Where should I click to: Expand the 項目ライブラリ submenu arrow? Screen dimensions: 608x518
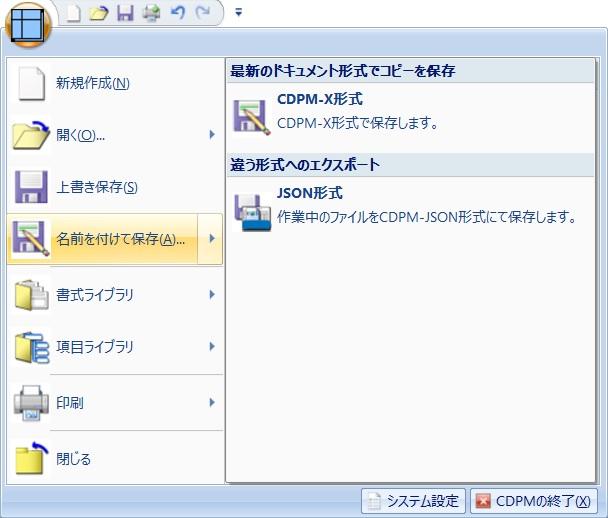pos(212,347)
